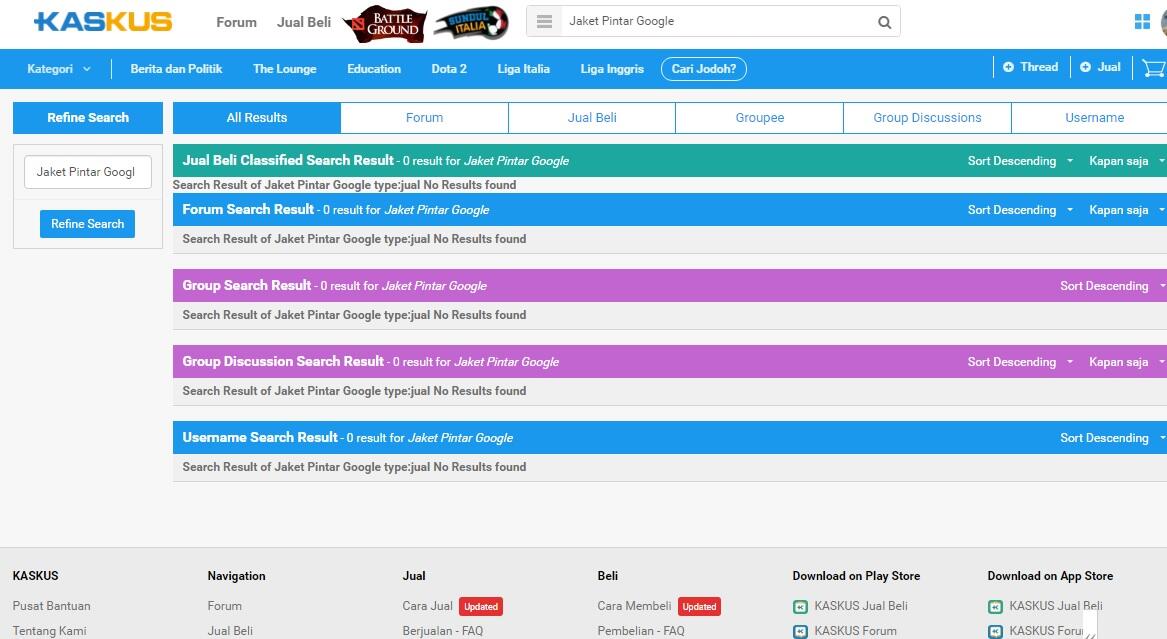This screenshot has width=1167, height=639.
Task: Create a new Thread
Action: (1031, 67)
